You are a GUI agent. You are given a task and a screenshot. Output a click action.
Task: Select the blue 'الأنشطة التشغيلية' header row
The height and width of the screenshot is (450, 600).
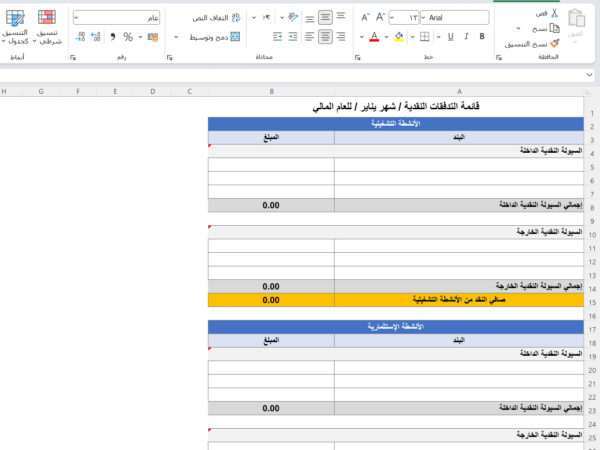[x=396, y=124]
